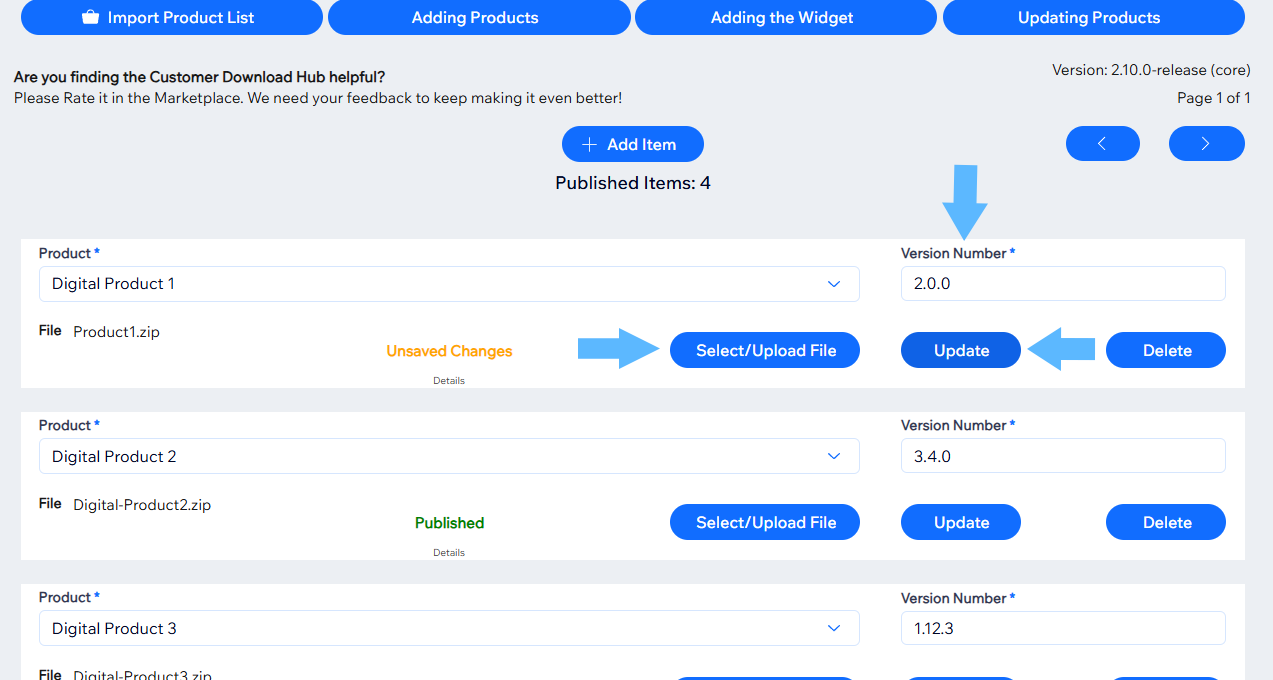1273x680 pixels.
Task: Click the Add Item plus button
Action: point(632,144)
